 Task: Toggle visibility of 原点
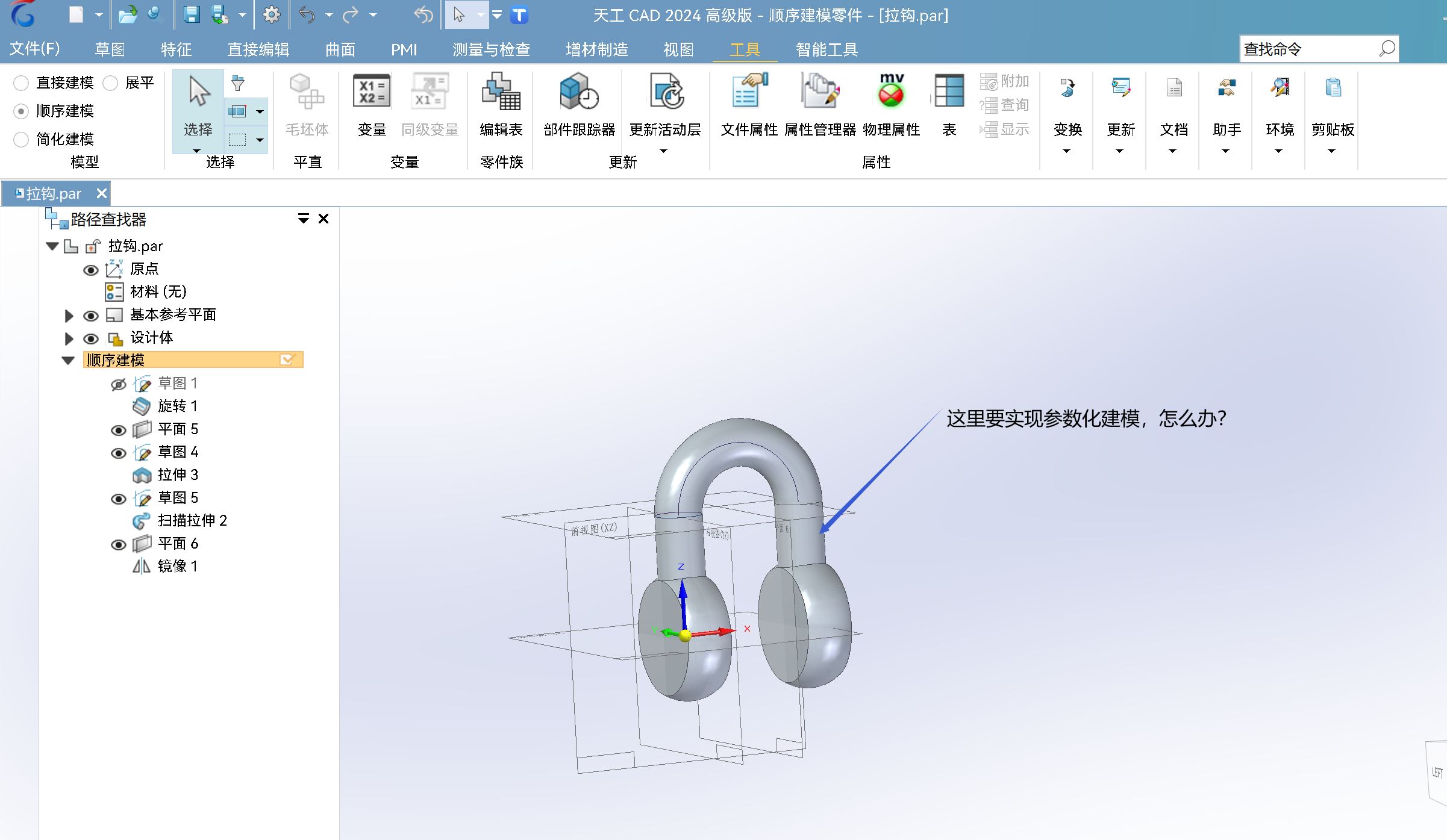[x=91, y=270]
